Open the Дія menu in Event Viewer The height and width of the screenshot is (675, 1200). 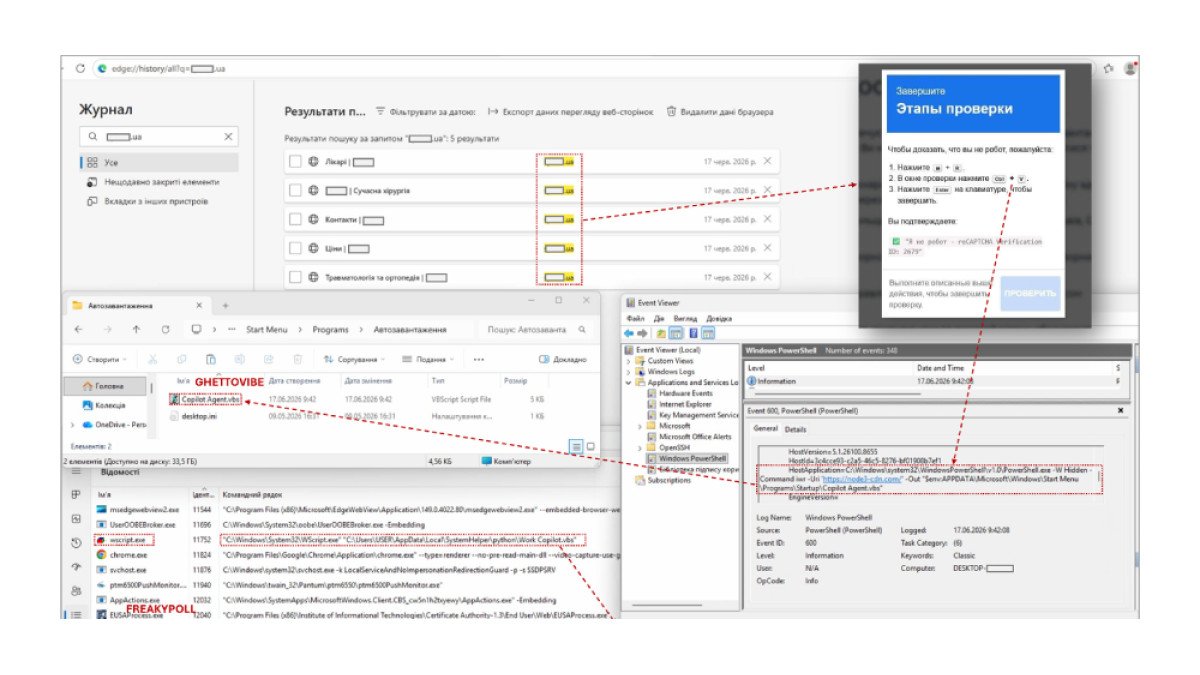[x=659, y=319]
